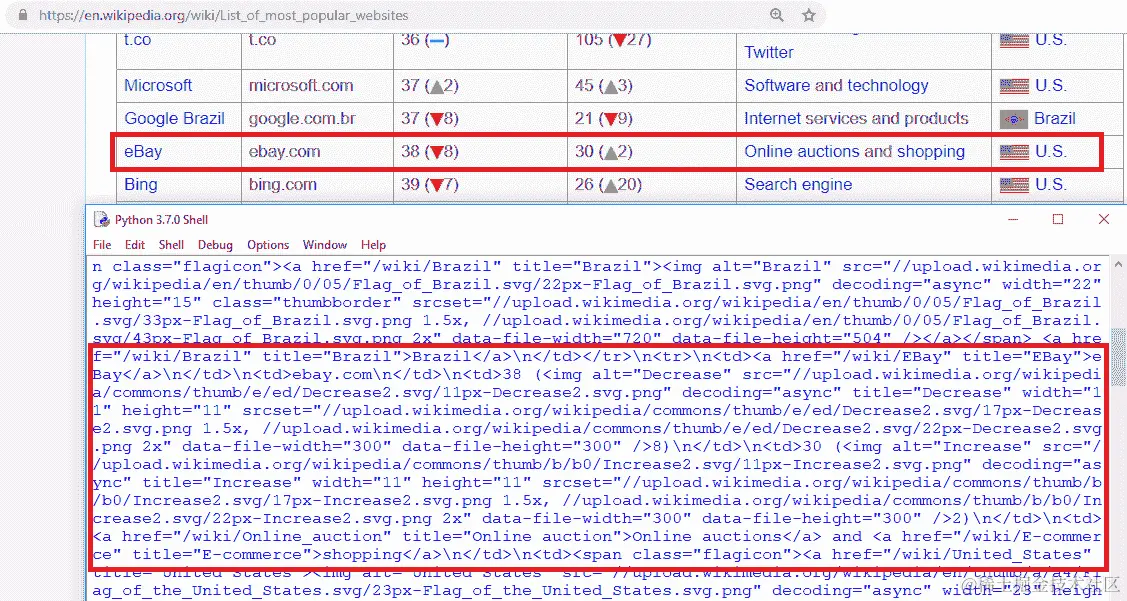
Task: Click the decrease arrow beside Bing's 39
Action: [x=435, y=185]
